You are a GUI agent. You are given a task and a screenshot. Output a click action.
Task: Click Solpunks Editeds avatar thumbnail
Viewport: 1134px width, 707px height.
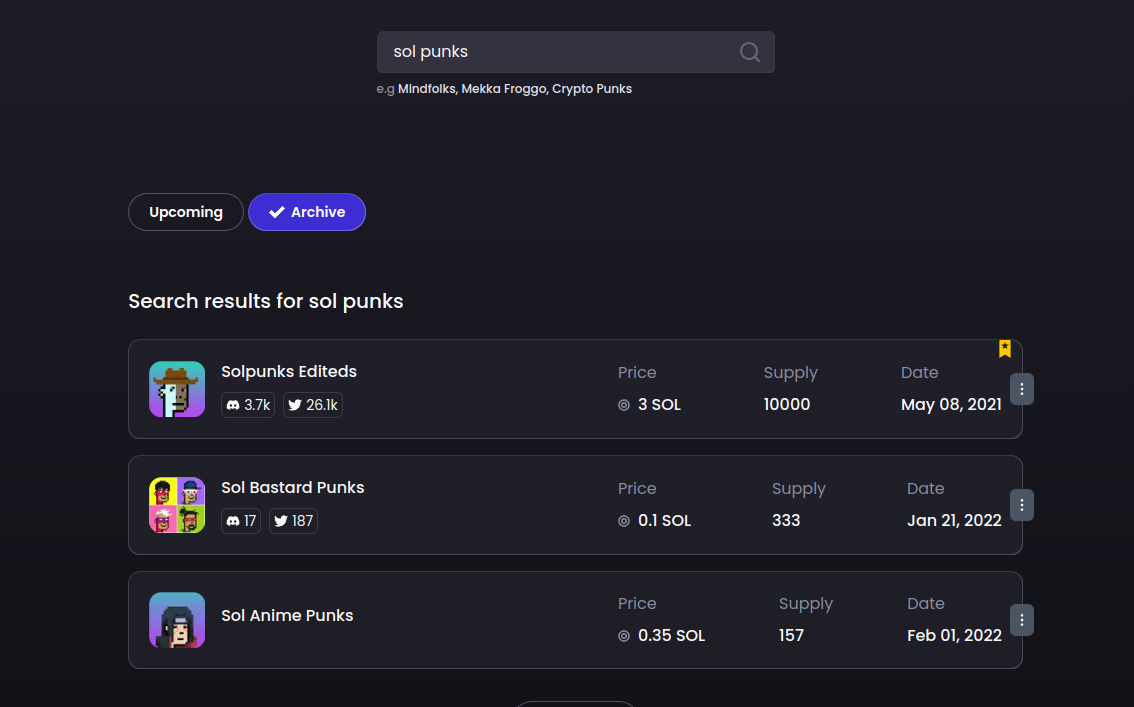177,389
